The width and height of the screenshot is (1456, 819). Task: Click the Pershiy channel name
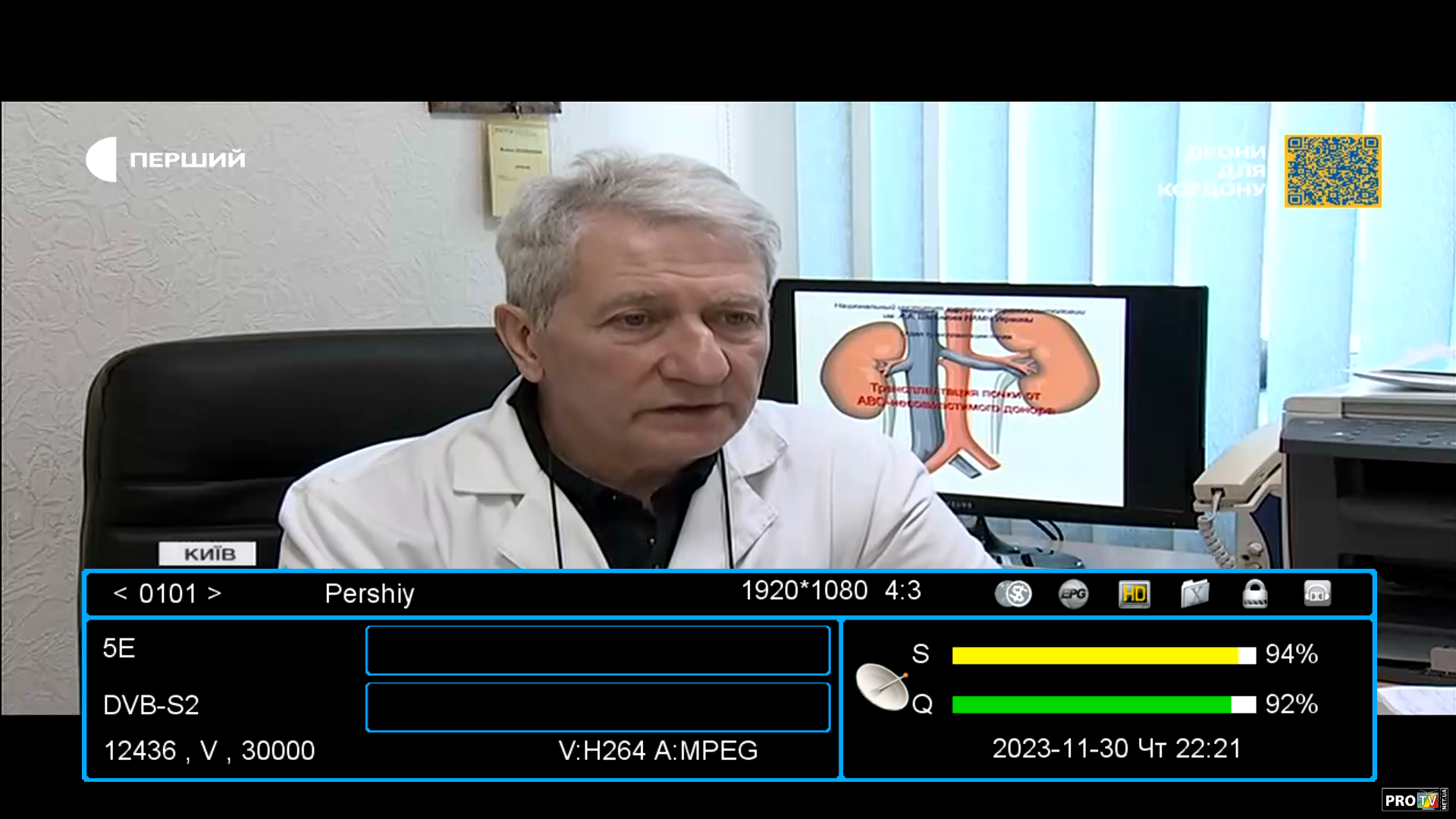(x=369, y=594)
